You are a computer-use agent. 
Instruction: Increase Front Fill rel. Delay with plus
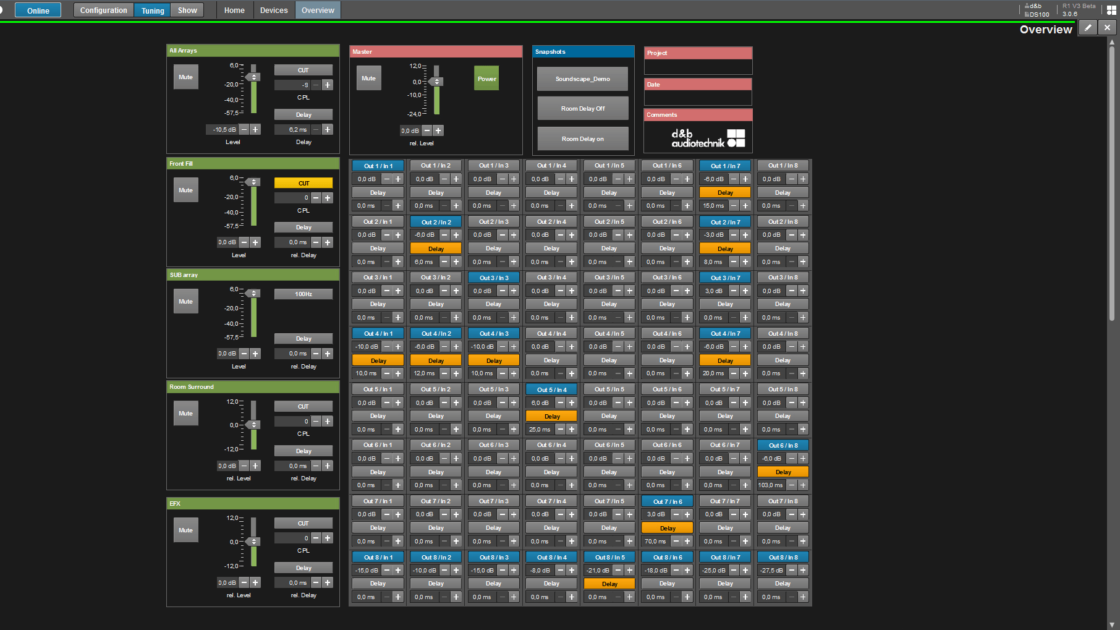(x=327, y=243)
